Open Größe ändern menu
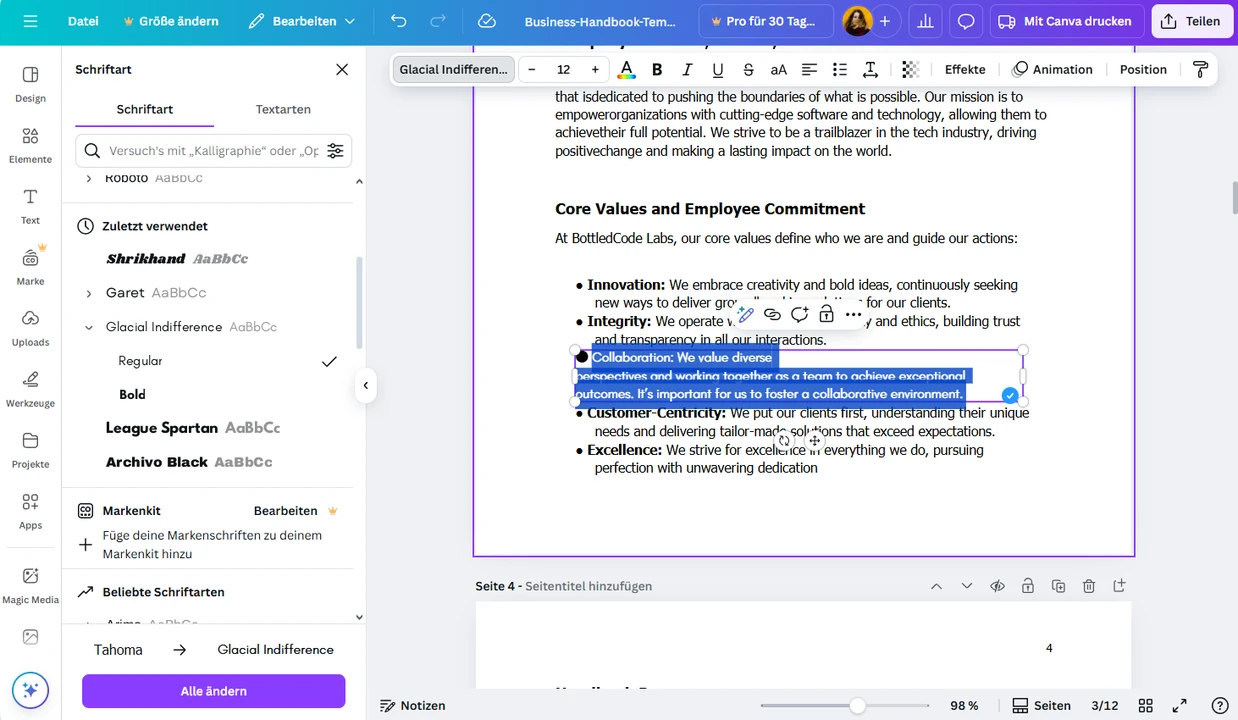The width and height of the screenshot is (1238, 720). point(170,21)
